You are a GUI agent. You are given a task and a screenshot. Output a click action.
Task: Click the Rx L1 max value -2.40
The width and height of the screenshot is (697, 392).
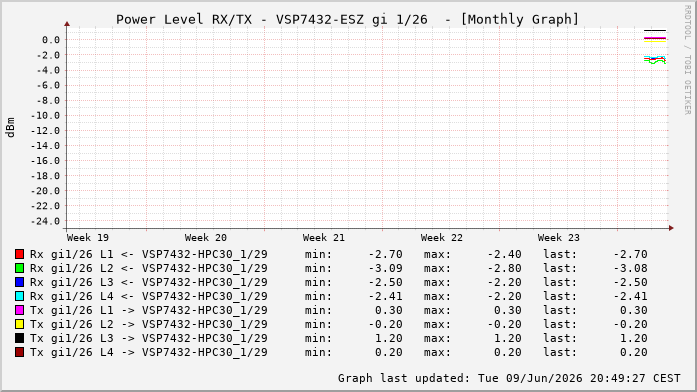tap(505, 255)
